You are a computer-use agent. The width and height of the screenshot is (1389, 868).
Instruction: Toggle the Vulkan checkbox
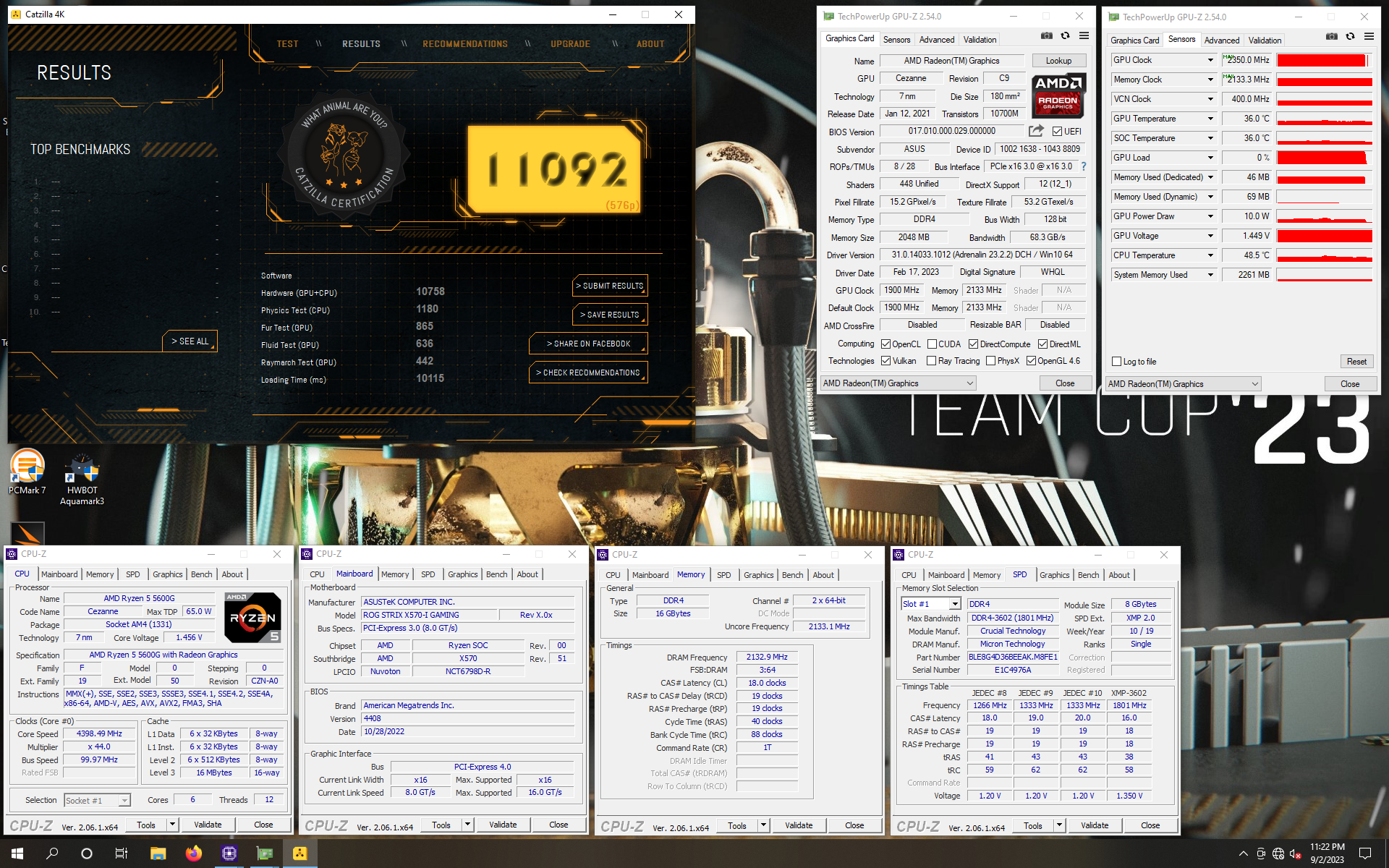885,361
